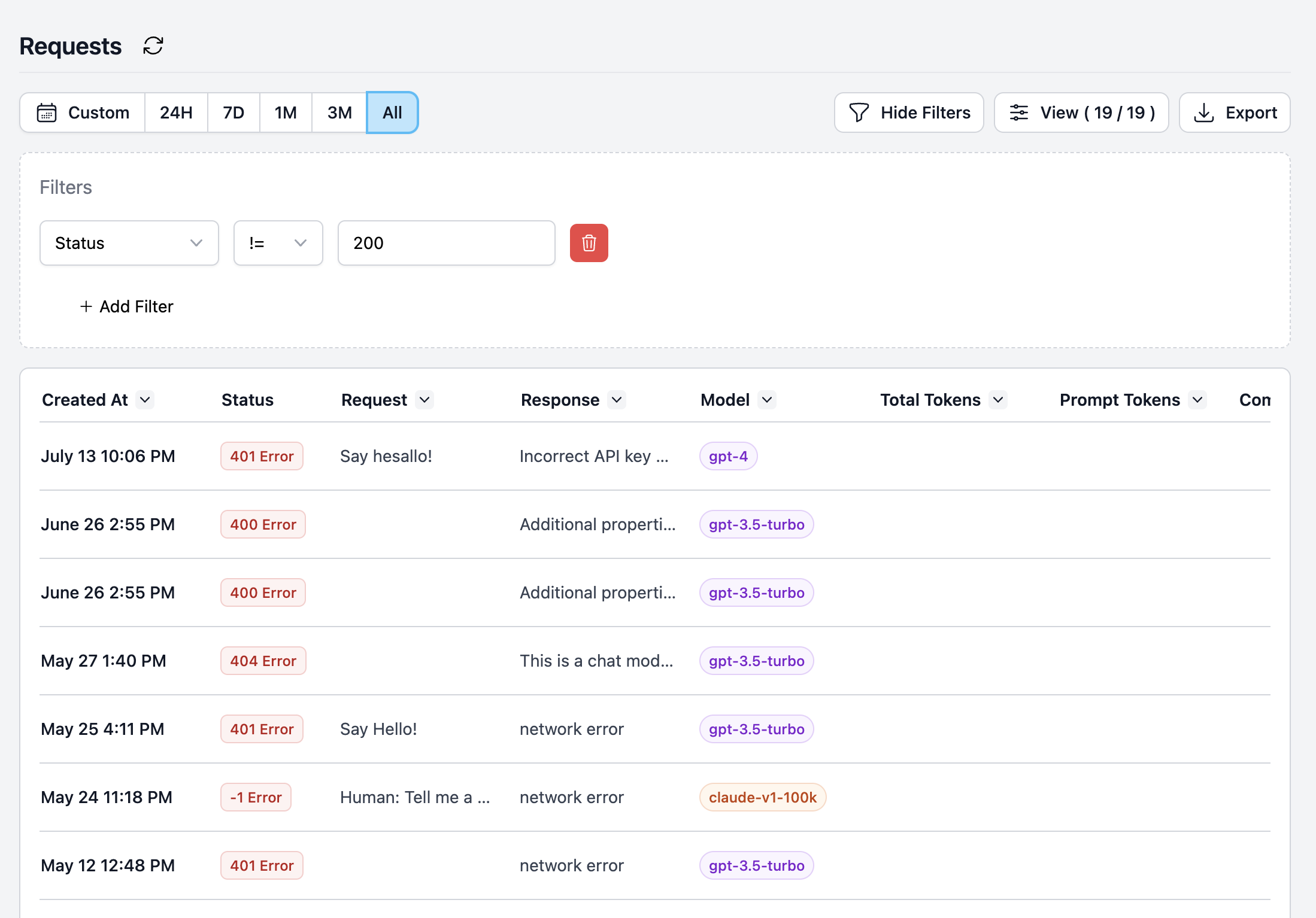Click 'This is a chat mod...' response
The height and width of the screenshot is (918, 1316).
(596, 661)
